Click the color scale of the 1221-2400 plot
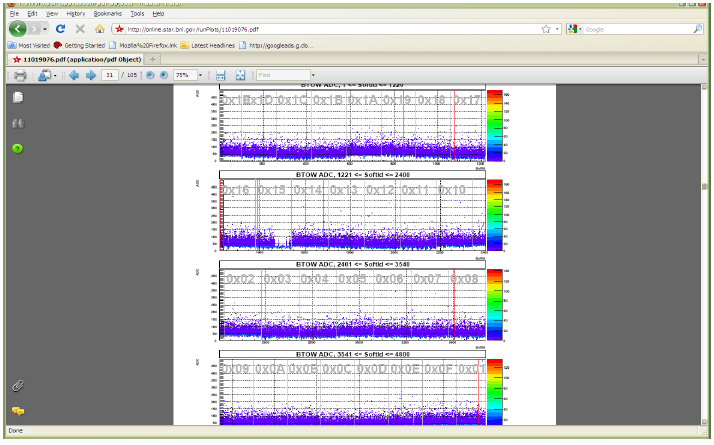714x445 pixels. tap(495, 215)
